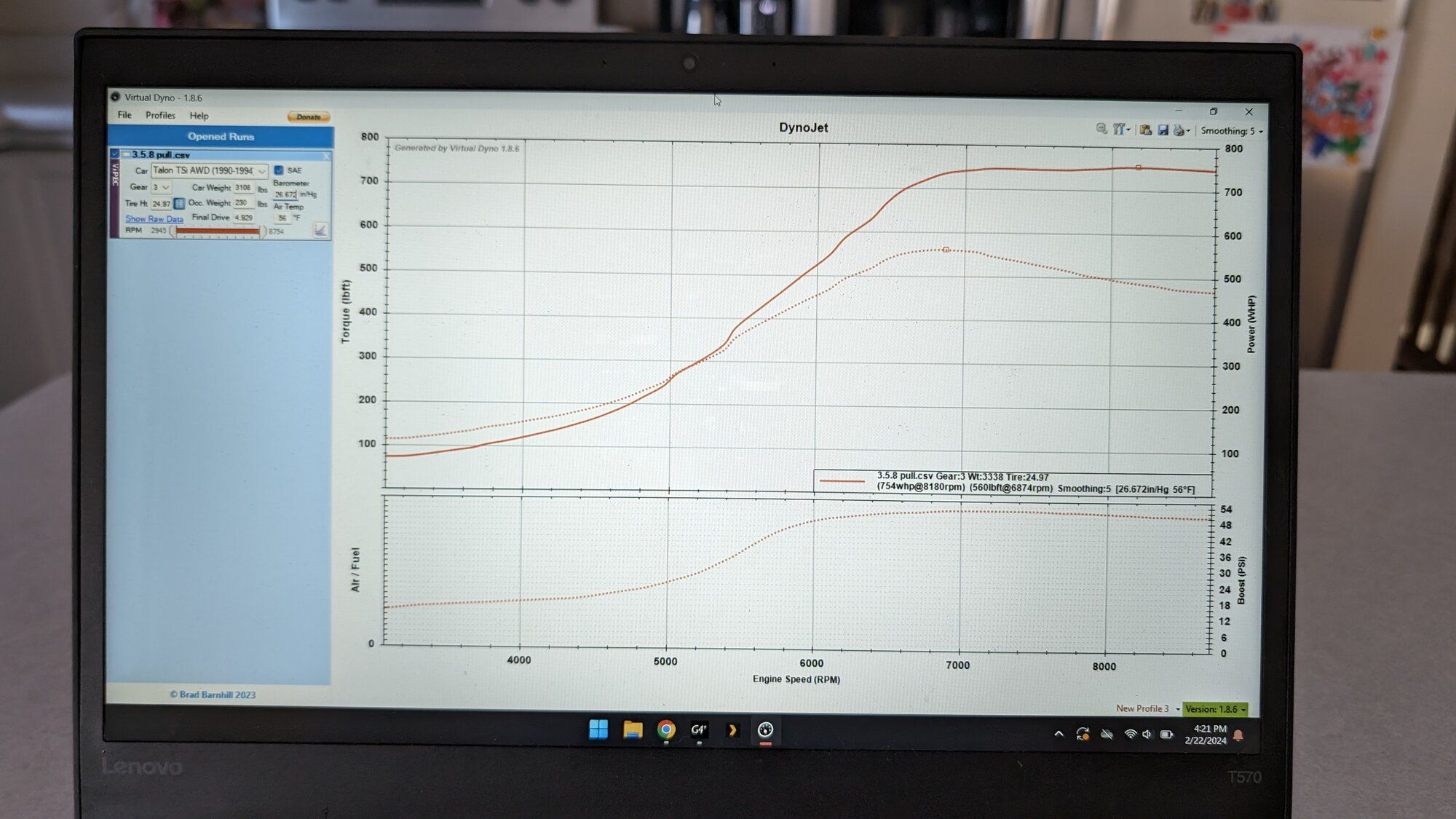Screen dimensions: 1456x819
Task: Show hidden system tray icons
Action: pos(1059,734)
